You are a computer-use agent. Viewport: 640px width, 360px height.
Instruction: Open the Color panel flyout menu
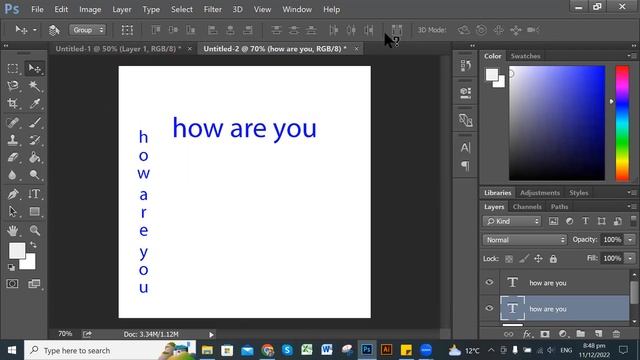coord(631,56)
